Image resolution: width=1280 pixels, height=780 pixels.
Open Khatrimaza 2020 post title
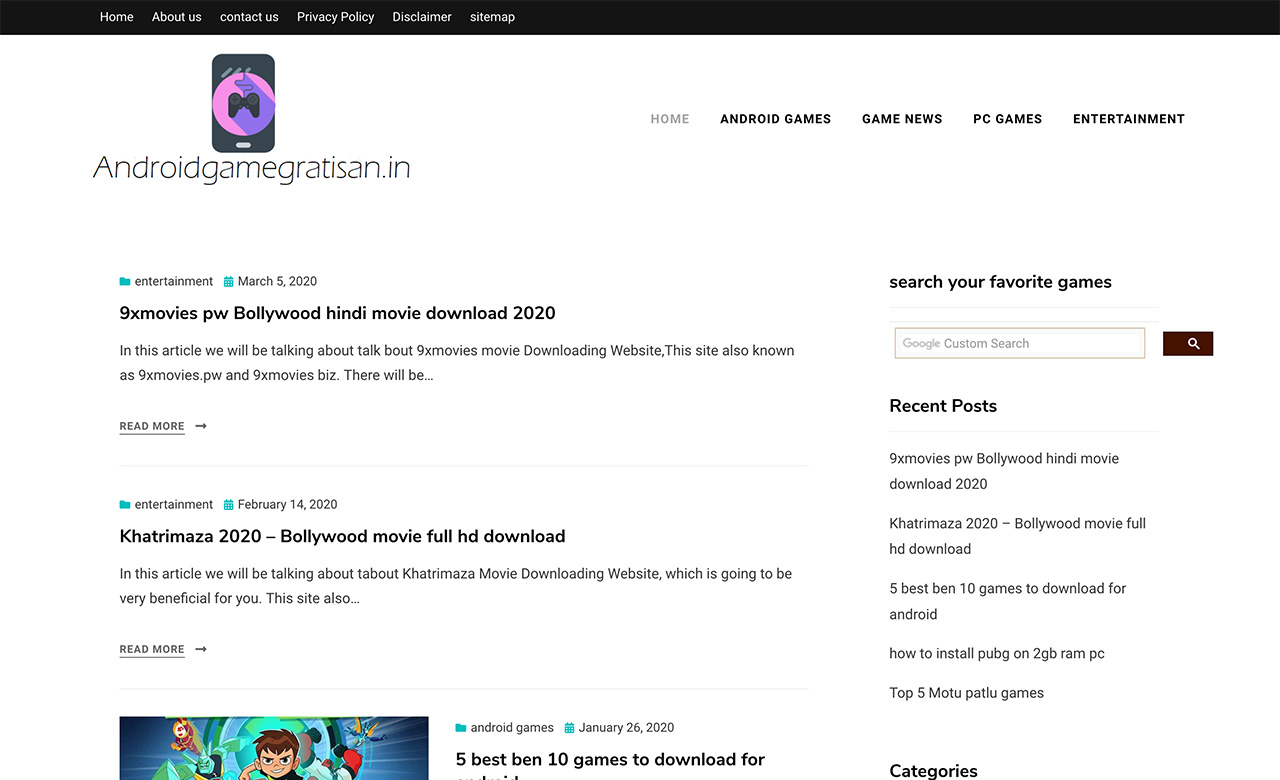coord(343,536)
